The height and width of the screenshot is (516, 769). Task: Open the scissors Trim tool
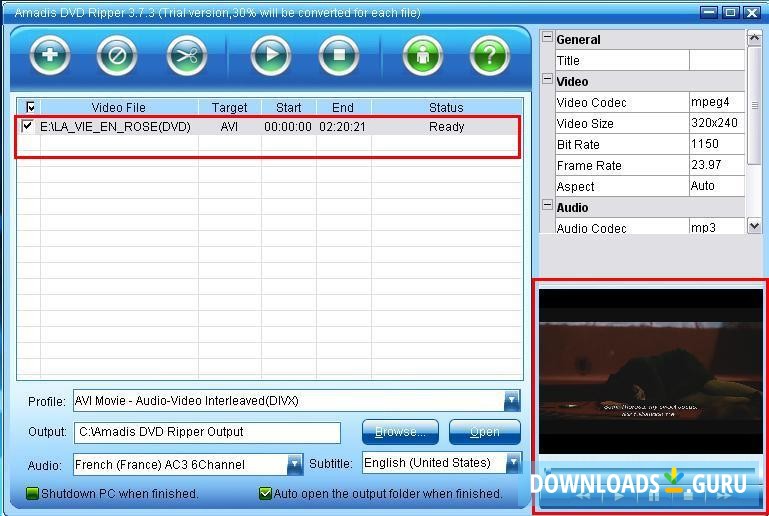pyautogui.click(x=186, y=54)
